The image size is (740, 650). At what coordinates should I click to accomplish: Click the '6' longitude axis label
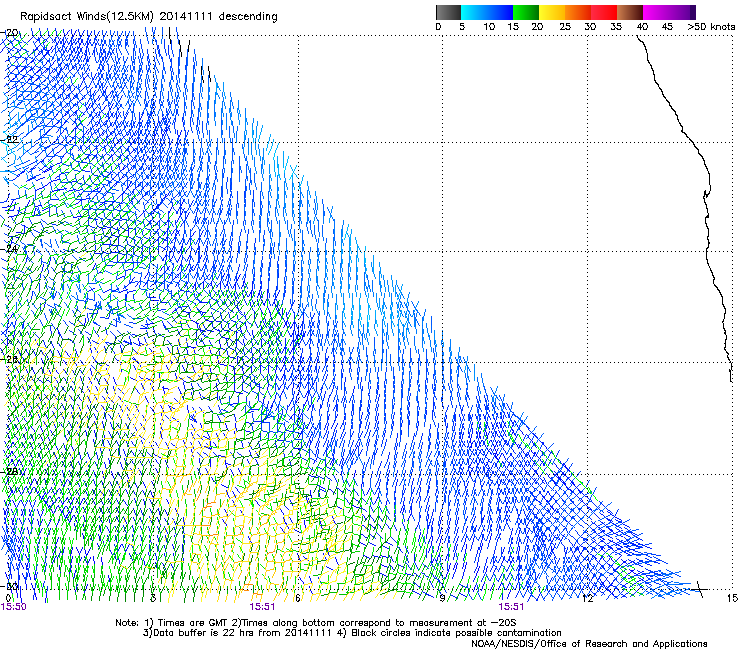[x=297, y=598]
